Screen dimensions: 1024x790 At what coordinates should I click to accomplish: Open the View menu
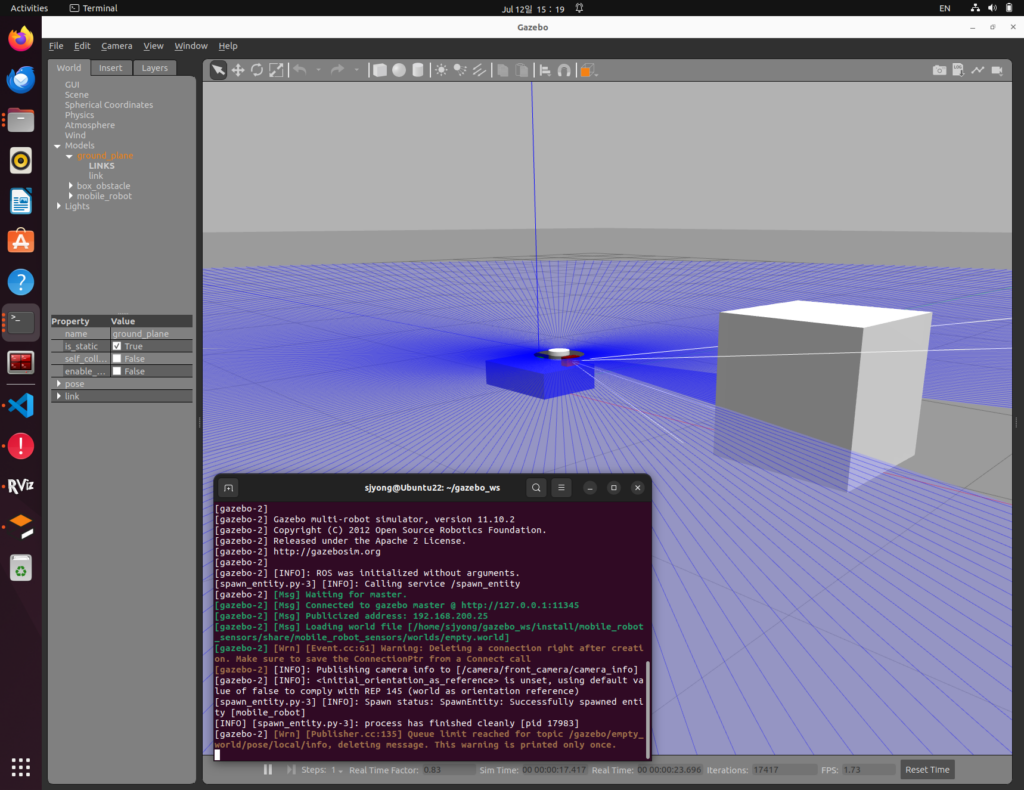click(153, 46)
